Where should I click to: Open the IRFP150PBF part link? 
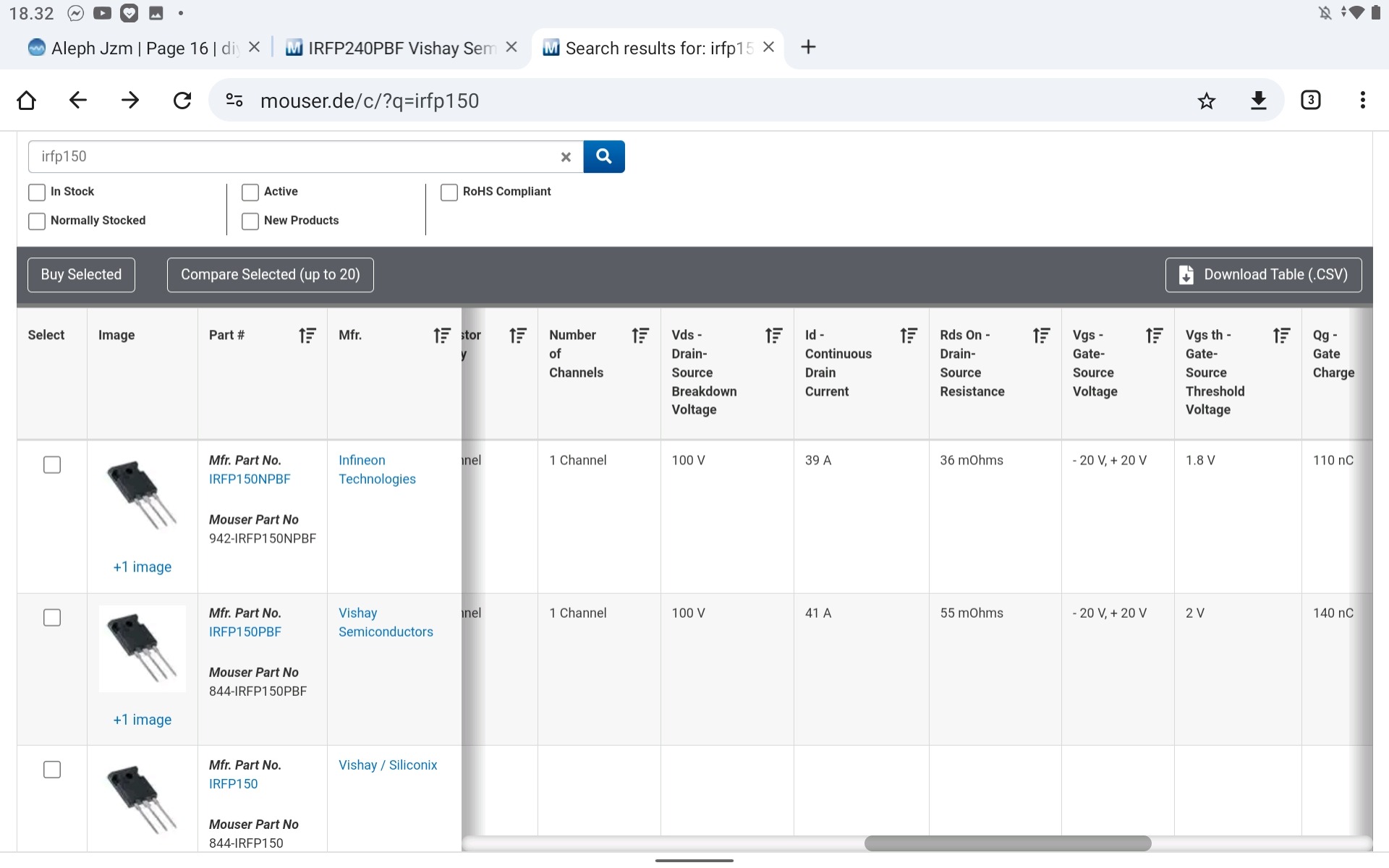pyautogui.click(x=245, y=631)
